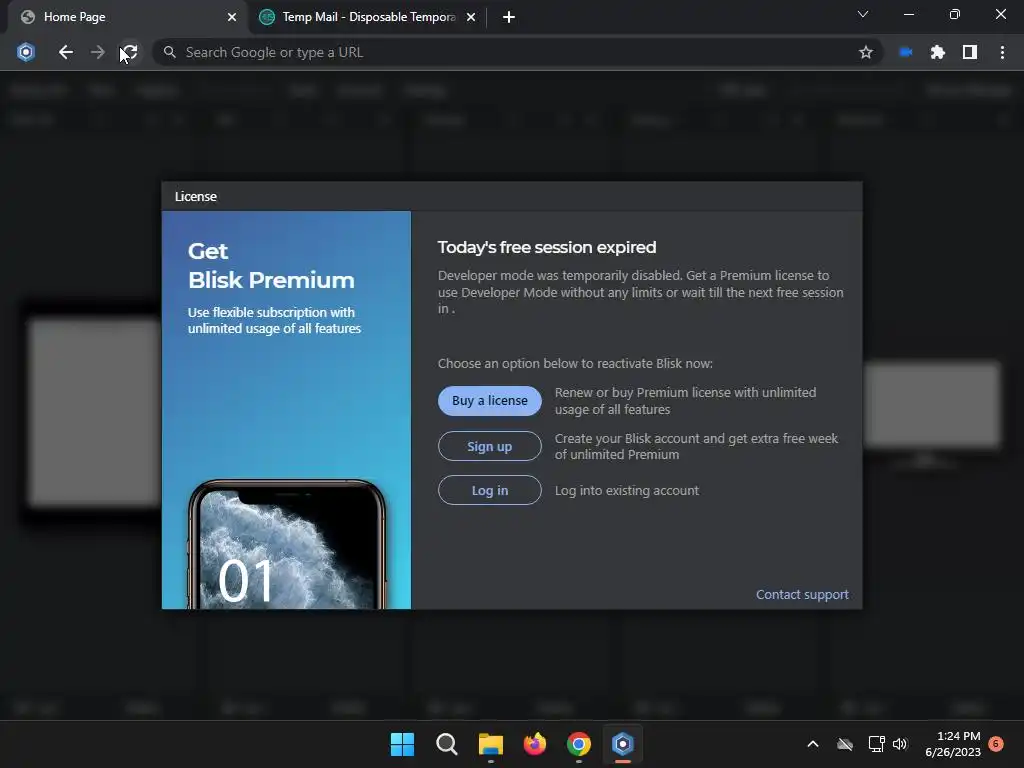Click 'Log into existing account' text
This screenshot has height=768, width=1024.
click(x=627, y=490)
